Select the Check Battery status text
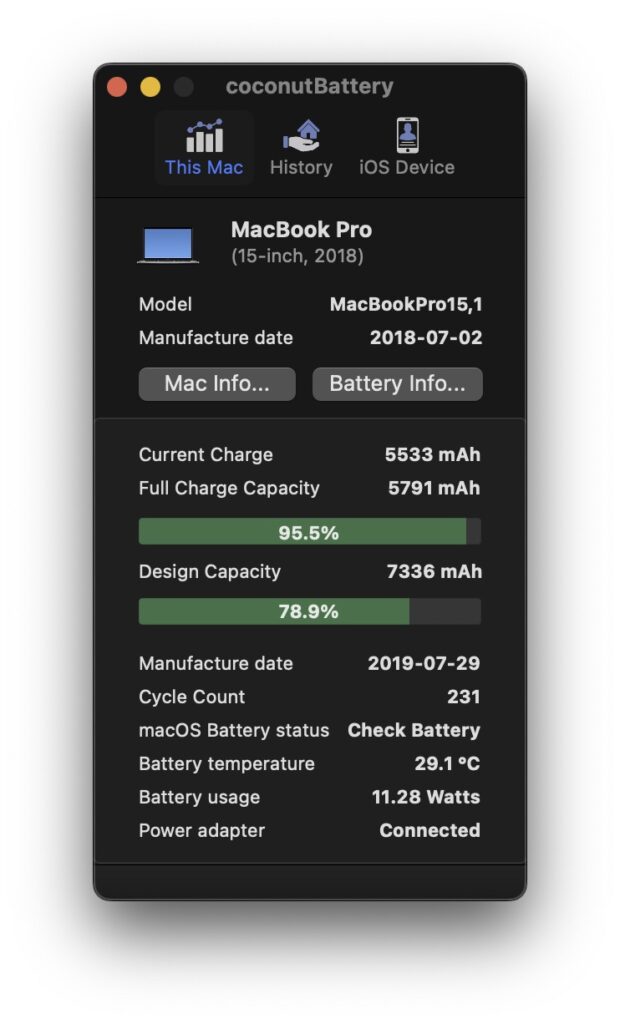The height and width of the screenshot is (1024, 620). point(413,730)
